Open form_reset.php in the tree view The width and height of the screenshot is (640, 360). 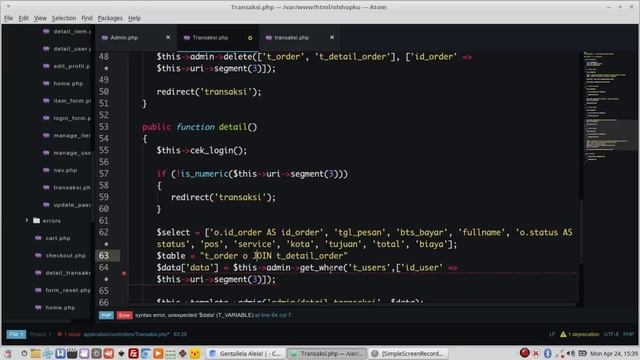pos(68,290)
